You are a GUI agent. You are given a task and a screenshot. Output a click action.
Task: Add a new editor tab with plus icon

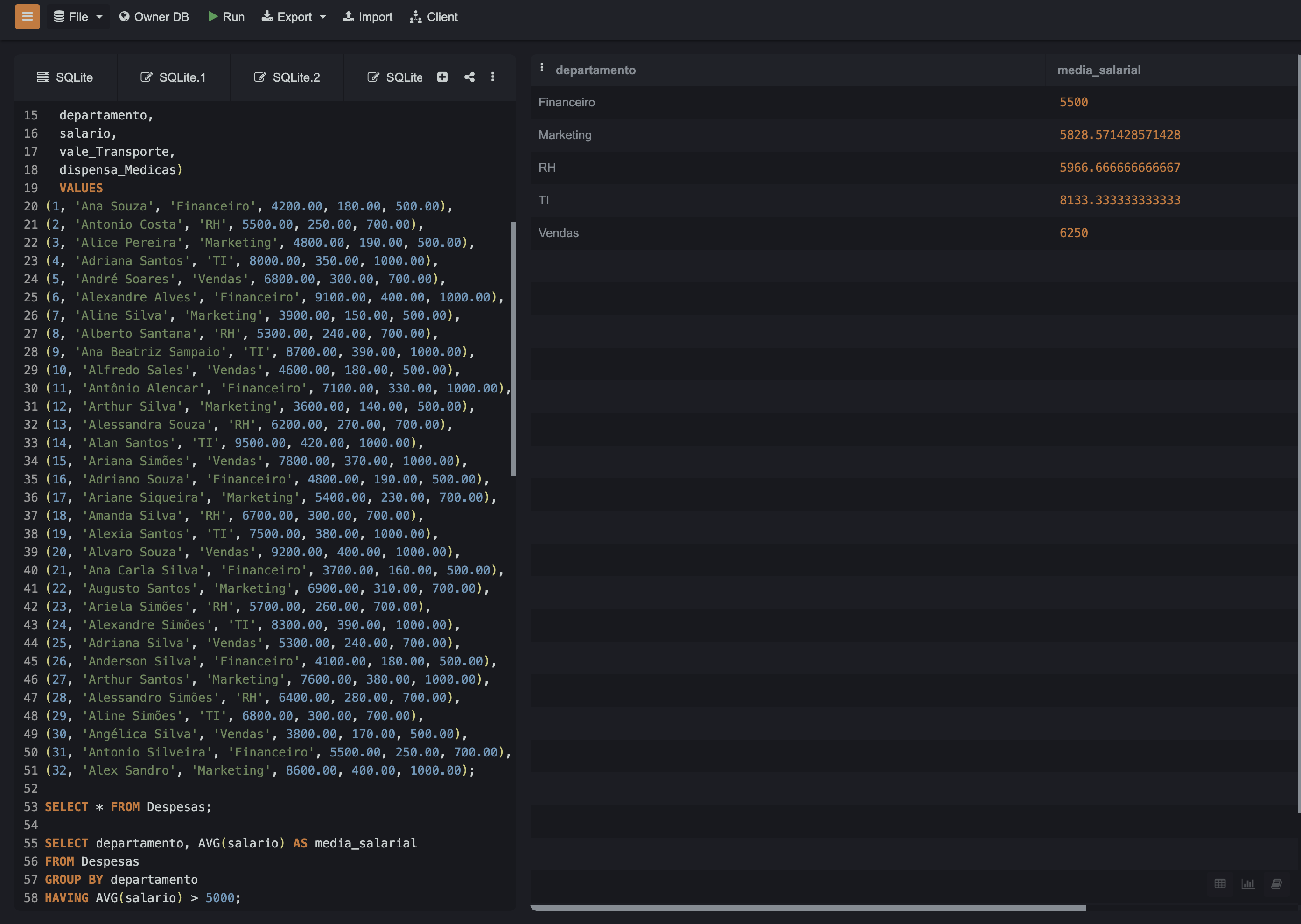point(442,77)
